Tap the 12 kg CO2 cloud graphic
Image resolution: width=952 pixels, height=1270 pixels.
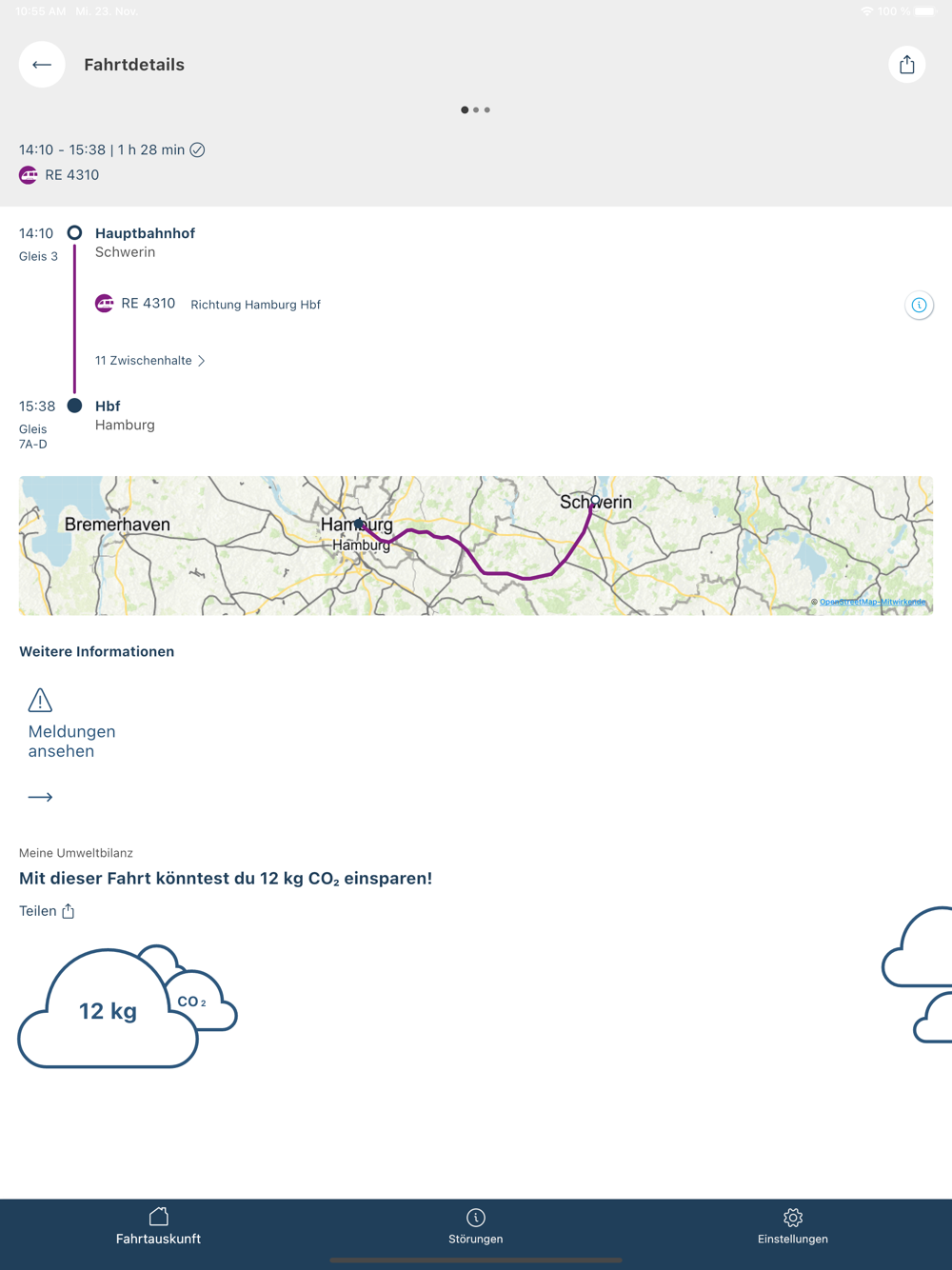(109, 1008)
